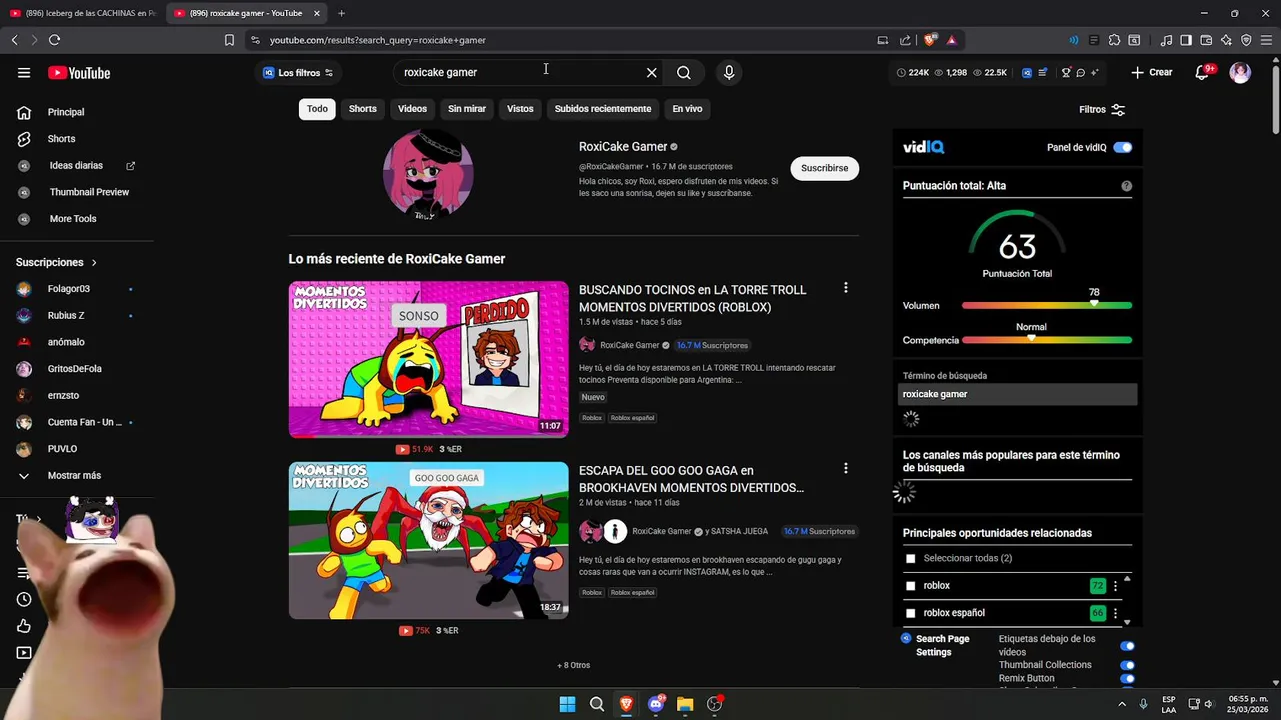This screenshot has height=720, width=1281.
Task: Open the RoxiCake Gamer channel avatar
Action: coord(428,174)
